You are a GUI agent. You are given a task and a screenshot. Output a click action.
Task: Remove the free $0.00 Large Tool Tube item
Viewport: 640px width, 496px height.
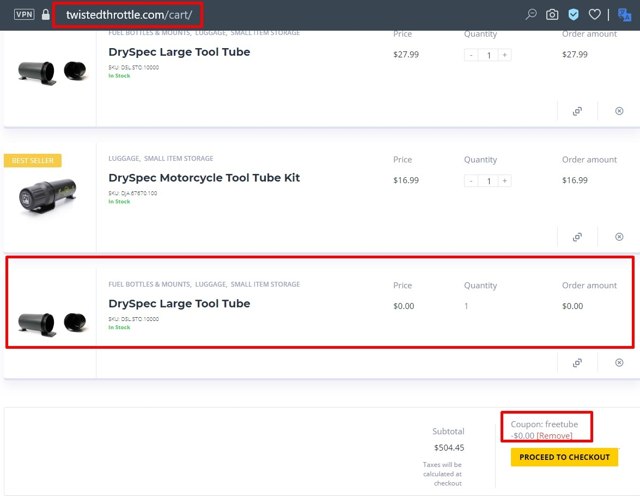point(619,363)
